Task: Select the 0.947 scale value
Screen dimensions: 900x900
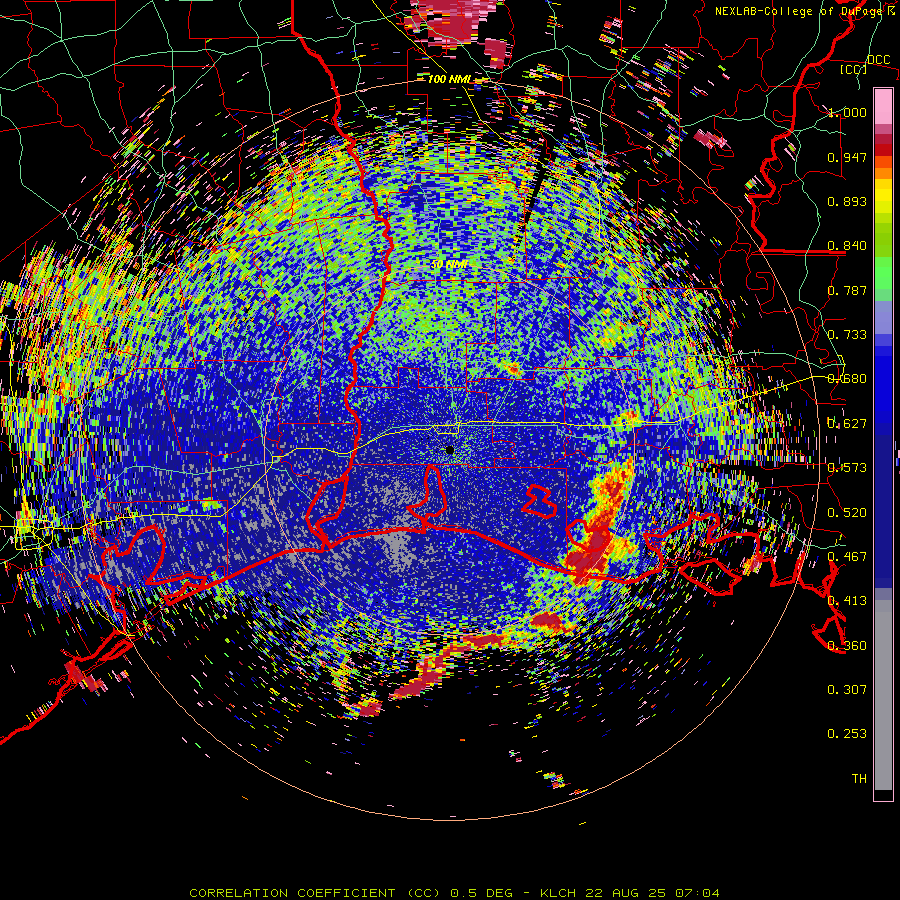Action: point(847,157)
